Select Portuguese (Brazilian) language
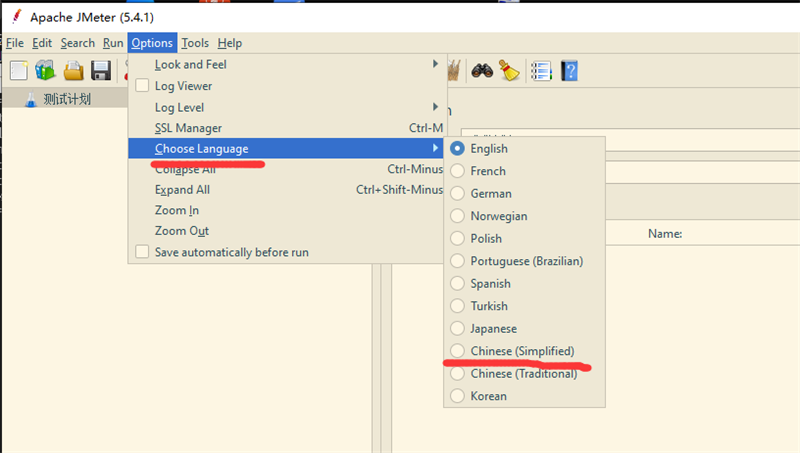 click(524, 261)
